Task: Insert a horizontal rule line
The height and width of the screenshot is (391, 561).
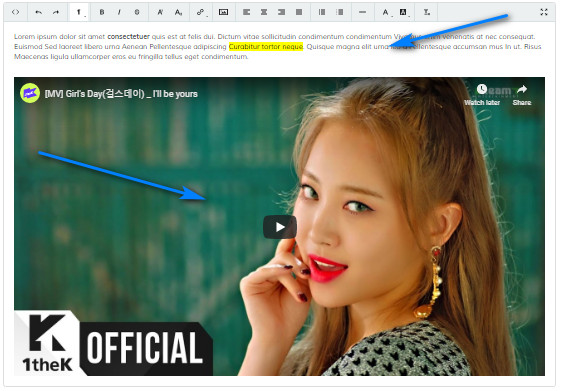Action: 362,12
